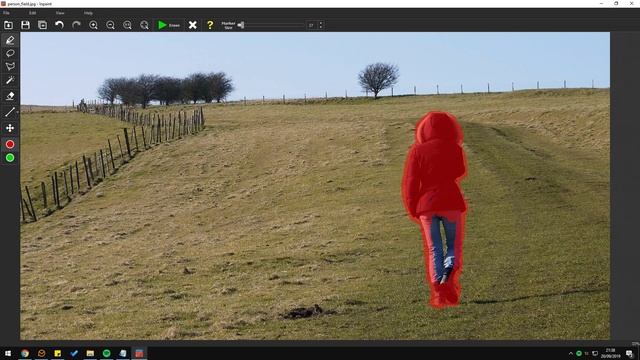The width and height of the screenshot is (640, 360).
Task: Select the Magic Wand tool
Action: tap(10, 80)
